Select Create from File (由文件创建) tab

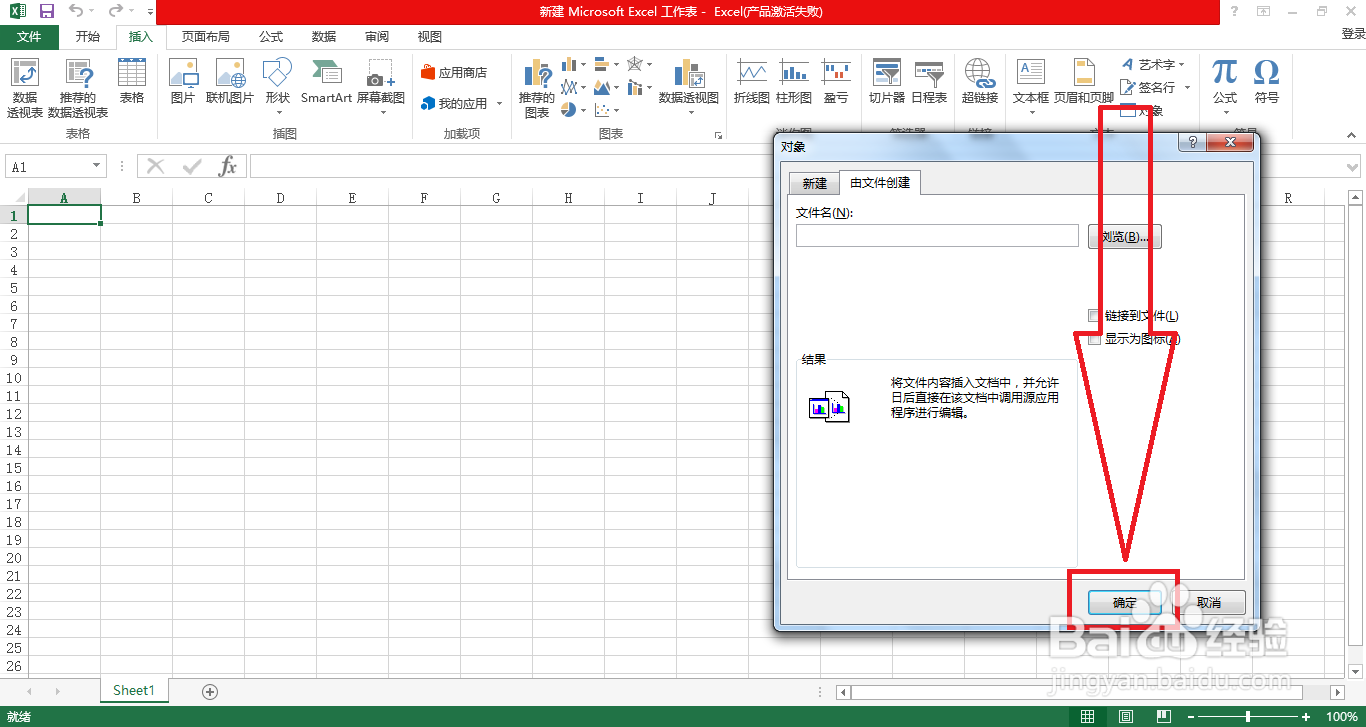(x=880, y=182)
